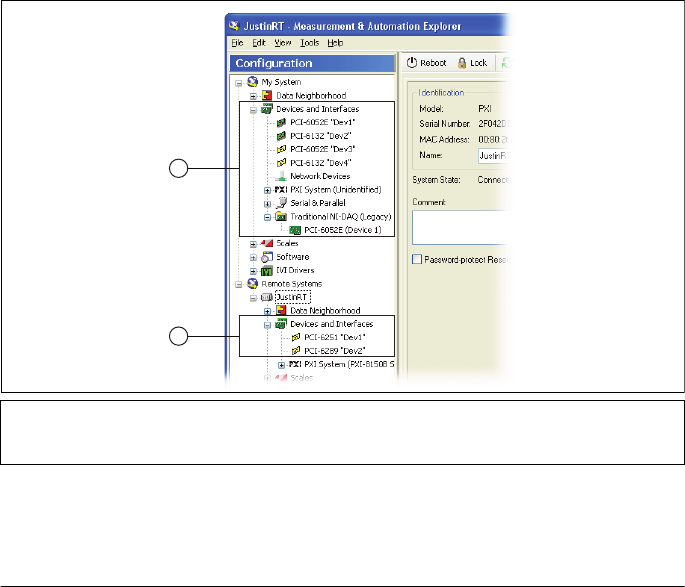685x587 pixels.
Task: Select PXI System (Unidentified) label
Action: point(336,190)
